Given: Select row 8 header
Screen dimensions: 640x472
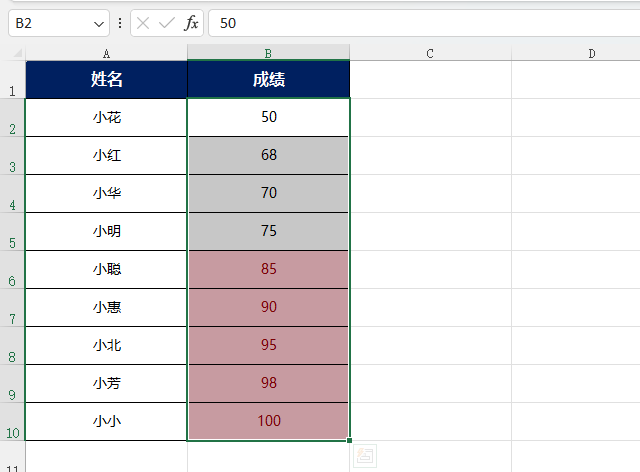Looking at the screenshot, I should pos(12,345).
